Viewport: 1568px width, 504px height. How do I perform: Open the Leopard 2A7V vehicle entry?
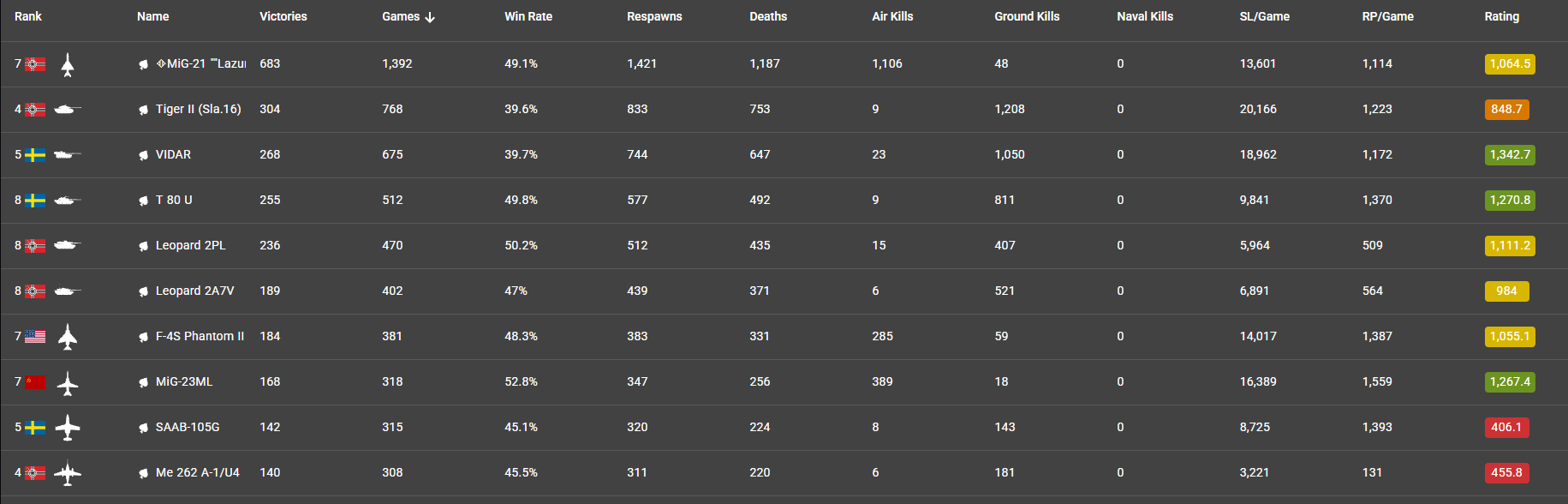194,291
